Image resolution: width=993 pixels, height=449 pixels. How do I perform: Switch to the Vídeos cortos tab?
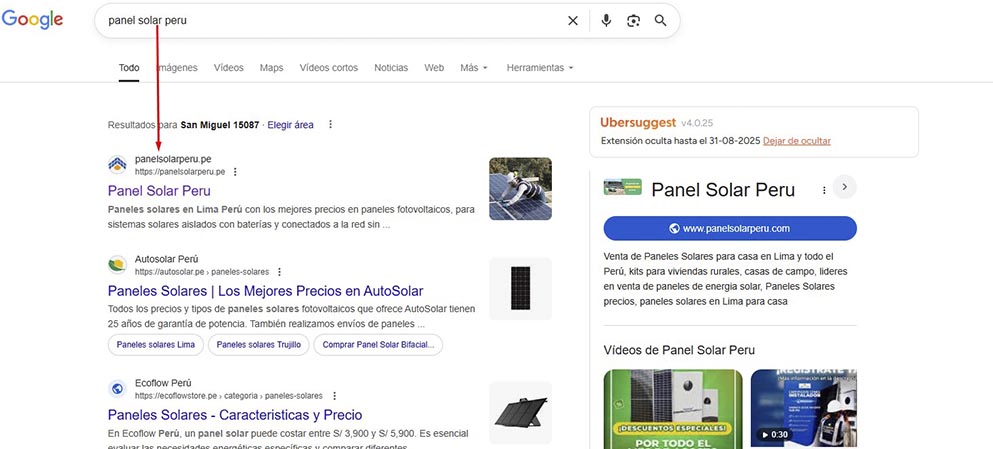click(x=329, y=68)
